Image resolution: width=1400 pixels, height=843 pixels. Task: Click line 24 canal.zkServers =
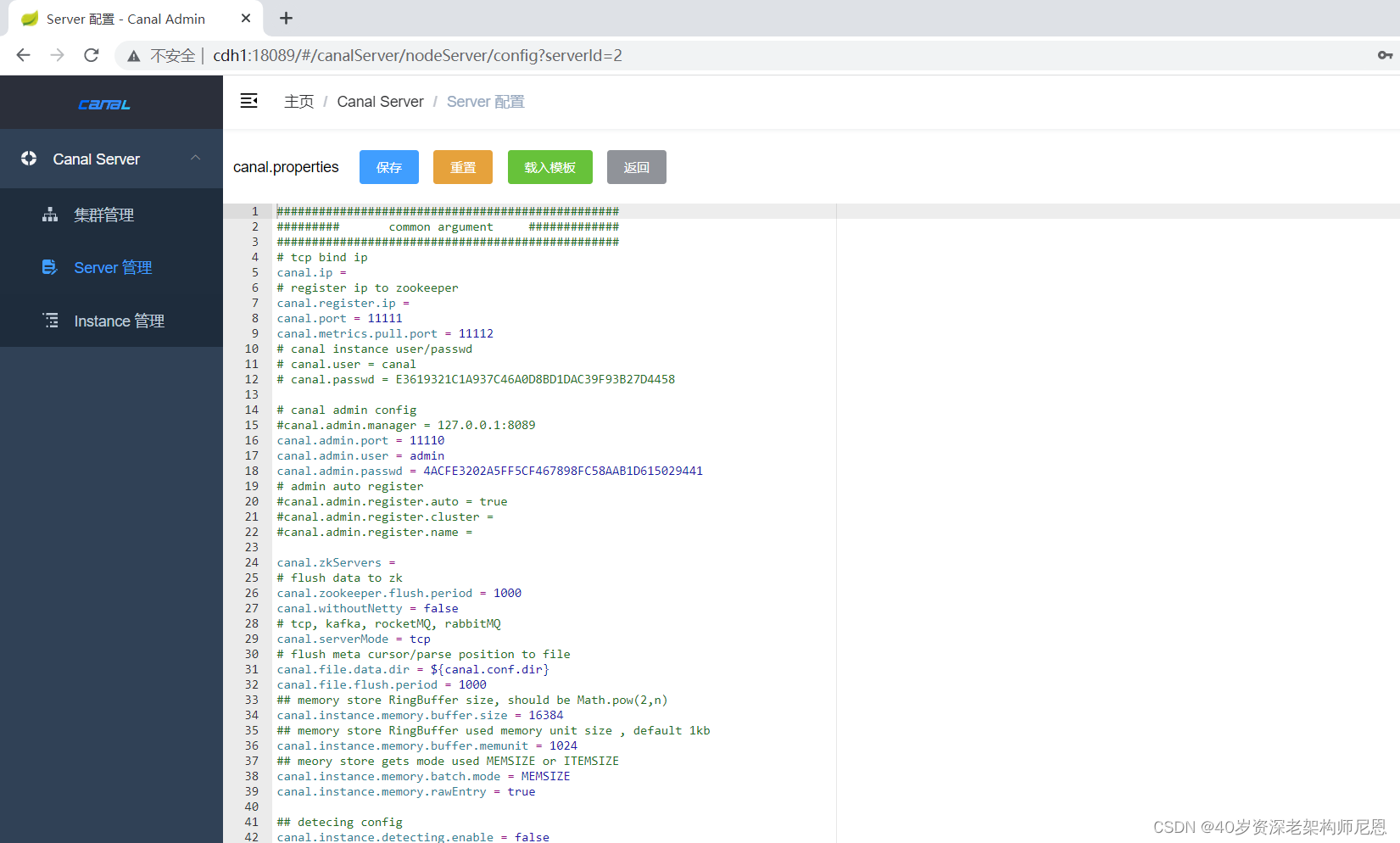336,562
